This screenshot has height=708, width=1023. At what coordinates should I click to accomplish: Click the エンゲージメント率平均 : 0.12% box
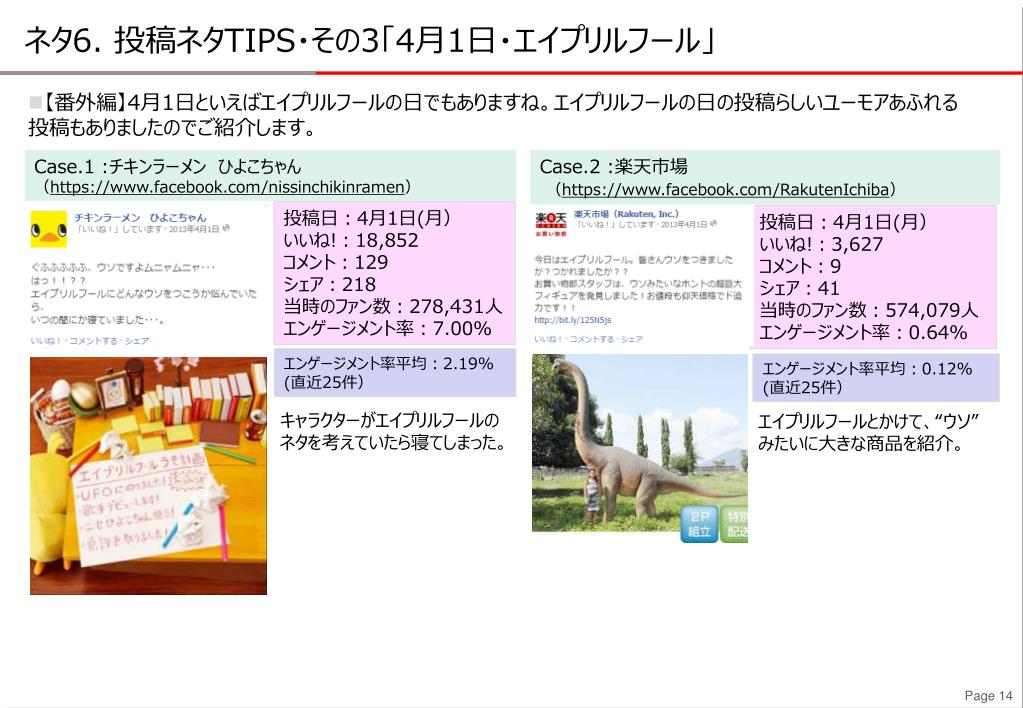(x=876, y=377)
